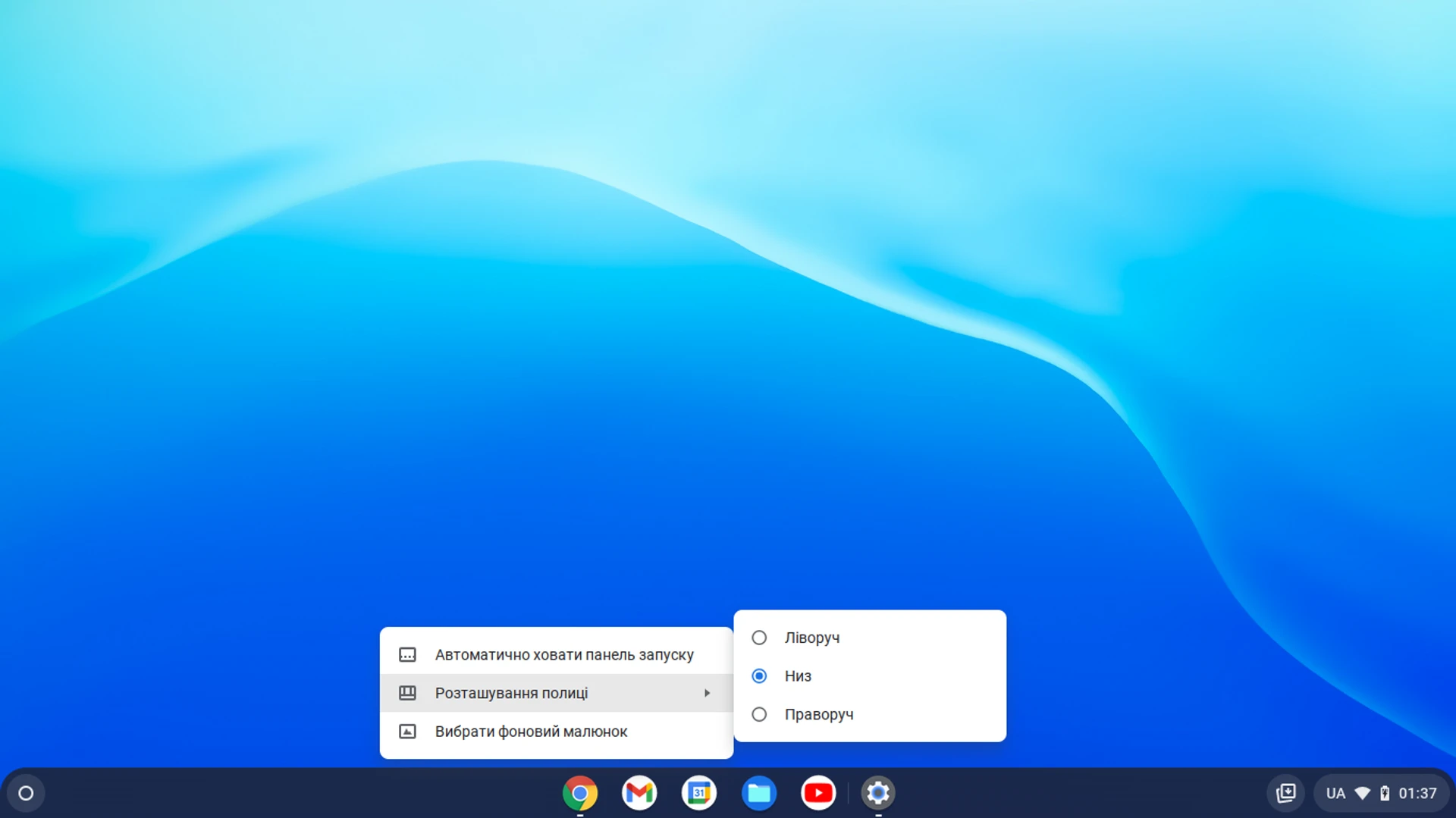
Task: Select the Ліворуч shelf position radio button
Action: (759, 638)
